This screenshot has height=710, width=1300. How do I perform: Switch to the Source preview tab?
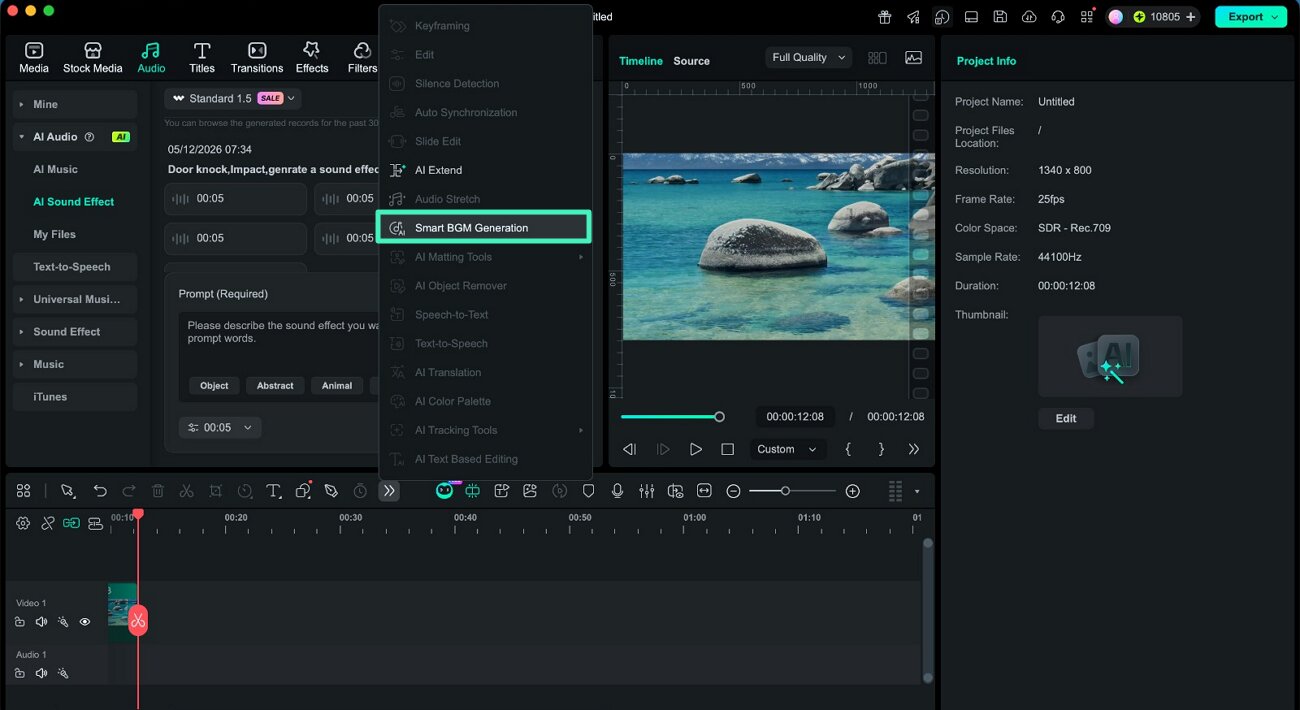pos(691,61)
